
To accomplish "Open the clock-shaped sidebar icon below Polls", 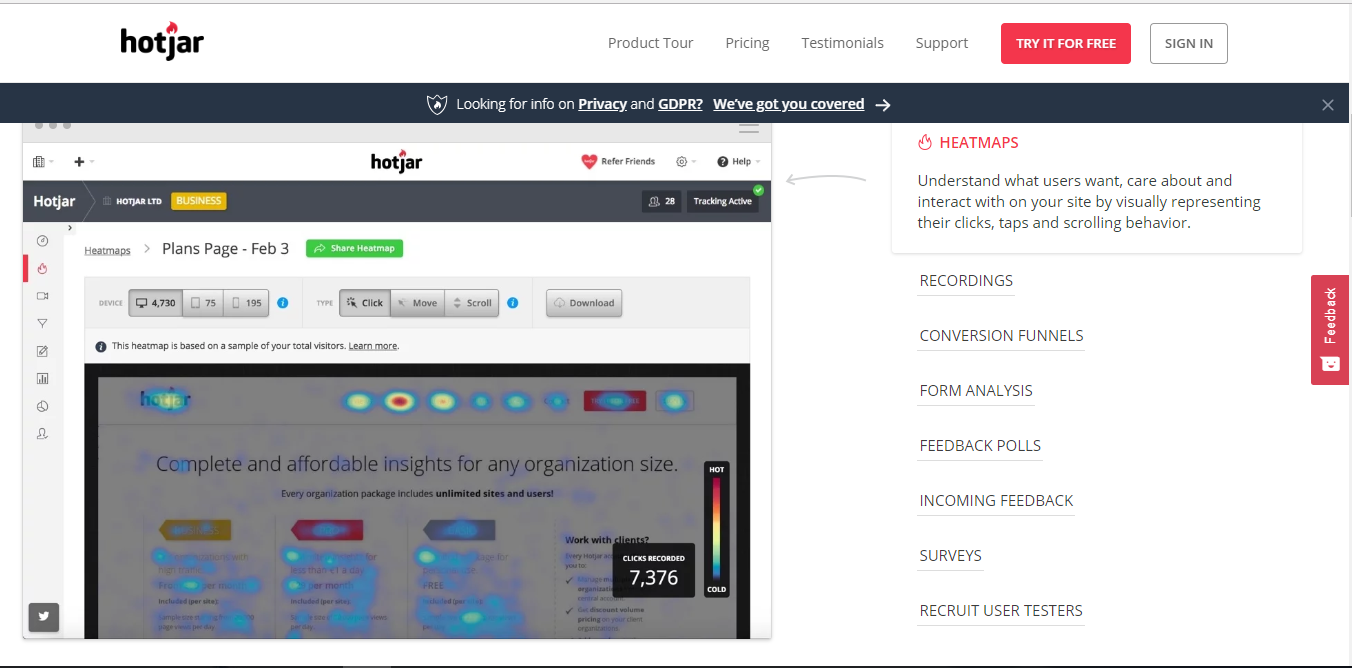I will tap(42, 406).
